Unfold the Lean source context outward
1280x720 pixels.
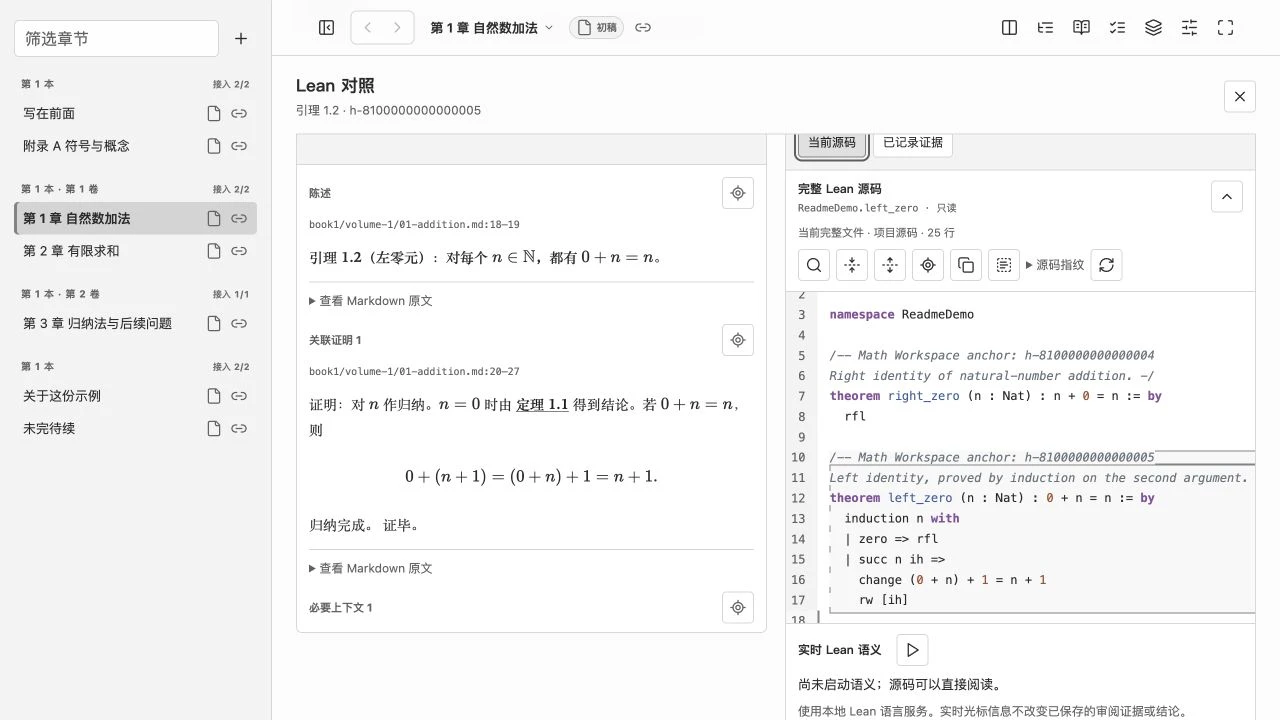coord(890,265)
